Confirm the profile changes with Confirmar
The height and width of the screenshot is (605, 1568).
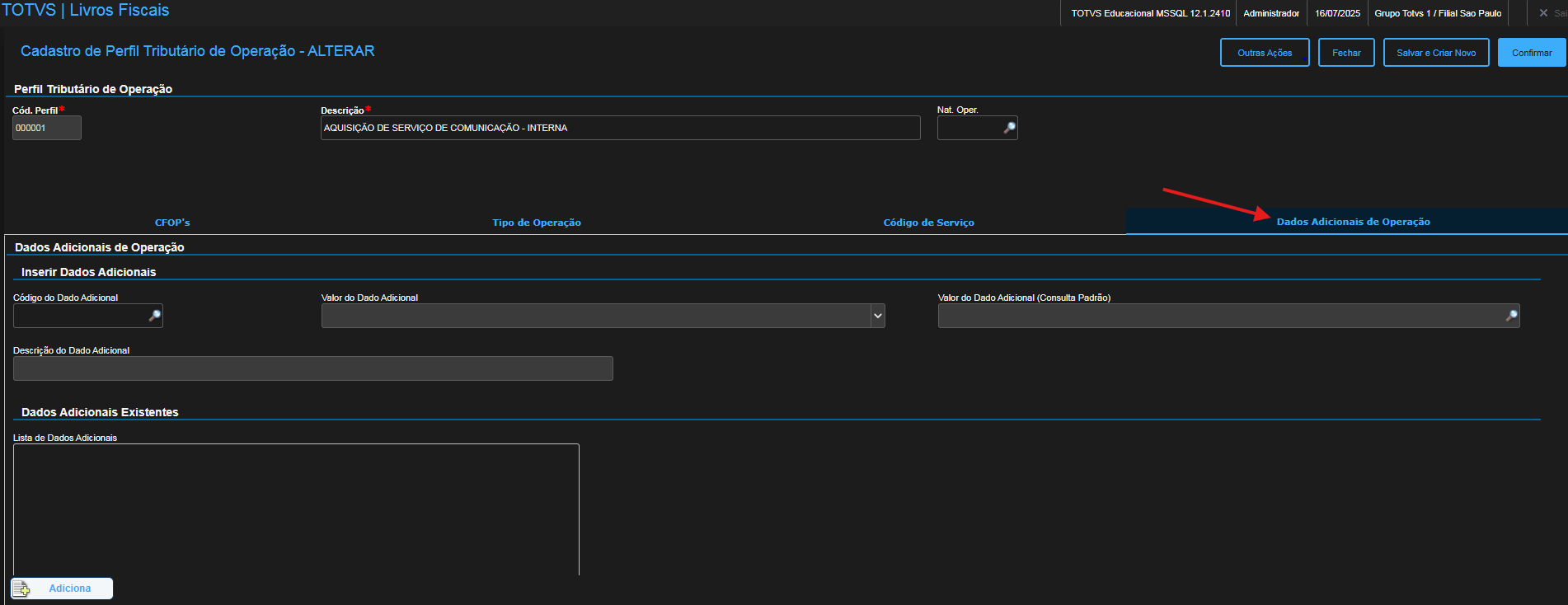pyautogui.click(x=1531, y=53)
